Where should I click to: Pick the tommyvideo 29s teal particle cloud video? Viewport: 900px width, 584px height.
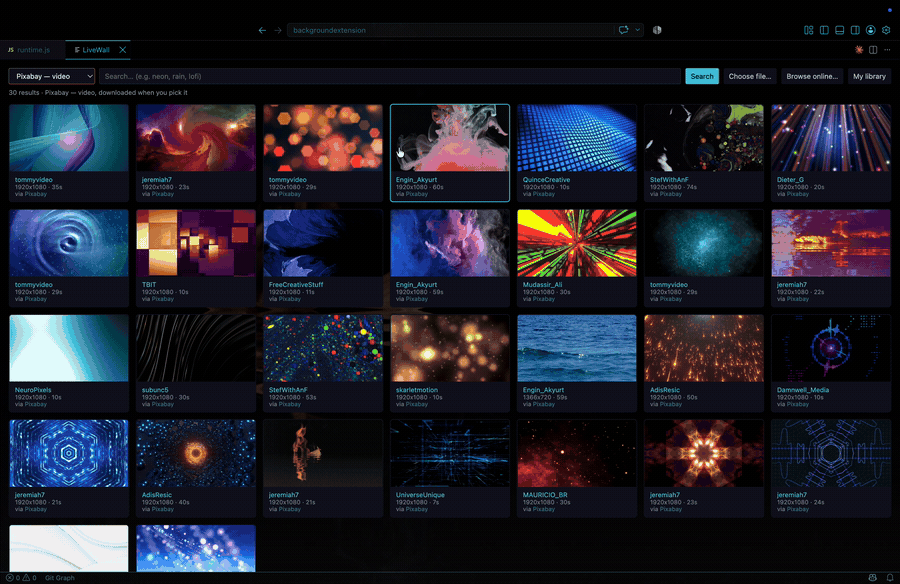pos(704,258)
